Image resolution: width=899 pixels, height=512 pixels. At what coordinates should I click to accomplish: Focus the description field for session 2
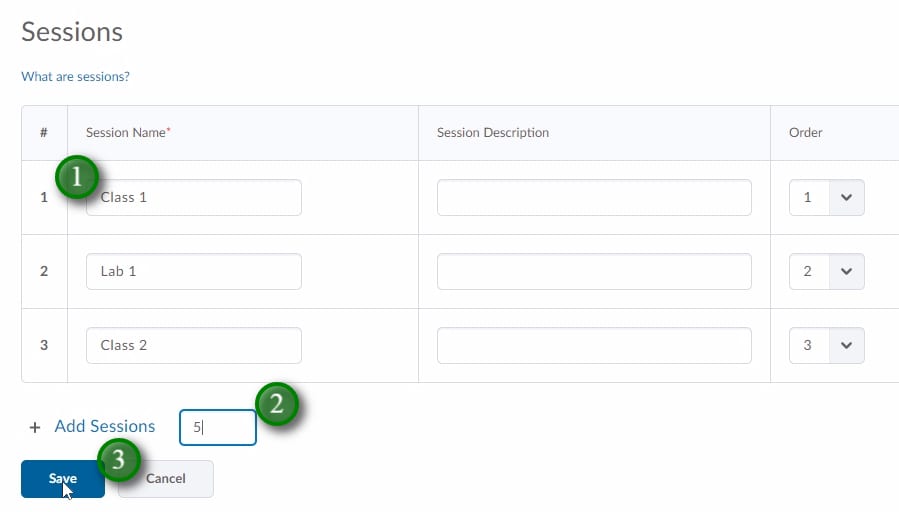pos(594,272)
